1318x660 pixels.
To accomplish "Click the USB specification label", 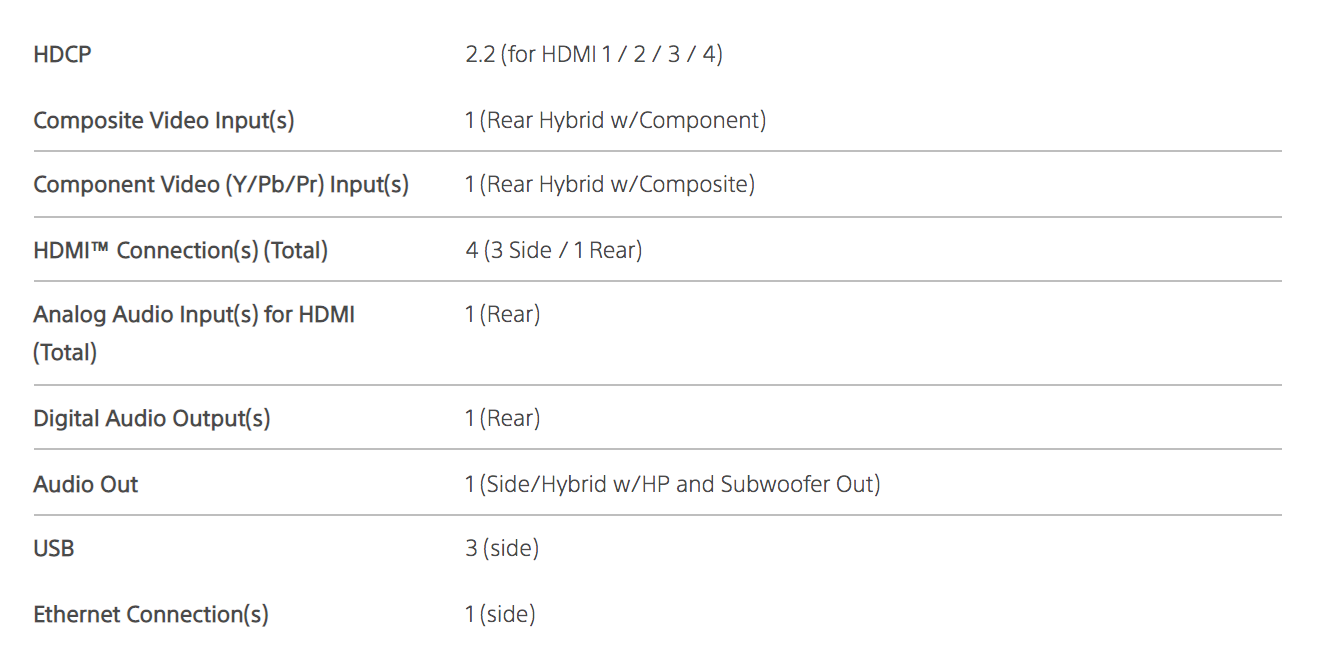I will [54, 548].
